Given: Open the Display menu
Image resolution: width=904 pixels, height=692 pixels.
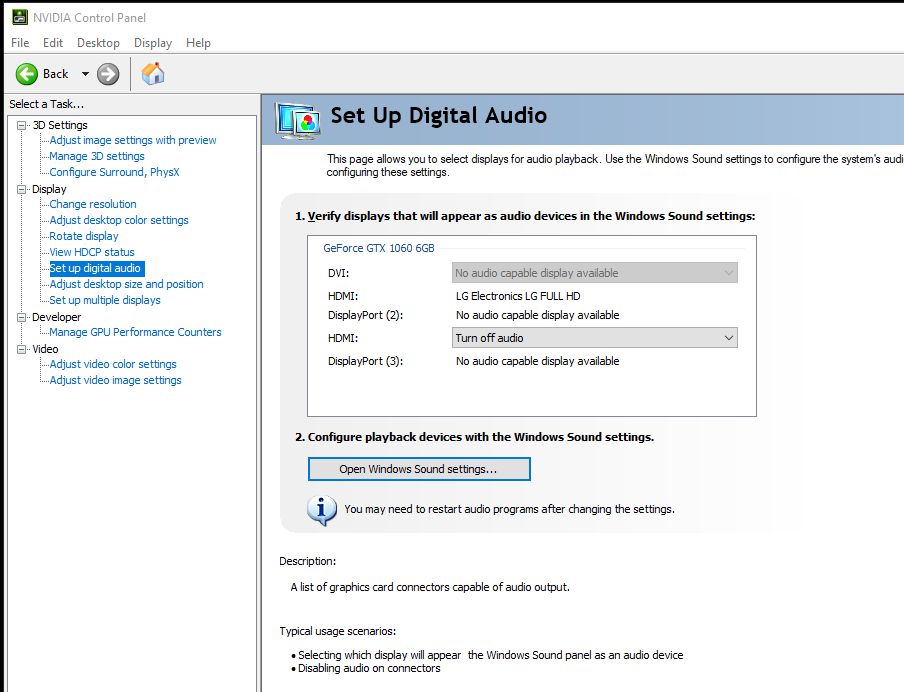Looking at the screenshot, I should [153, 43].
